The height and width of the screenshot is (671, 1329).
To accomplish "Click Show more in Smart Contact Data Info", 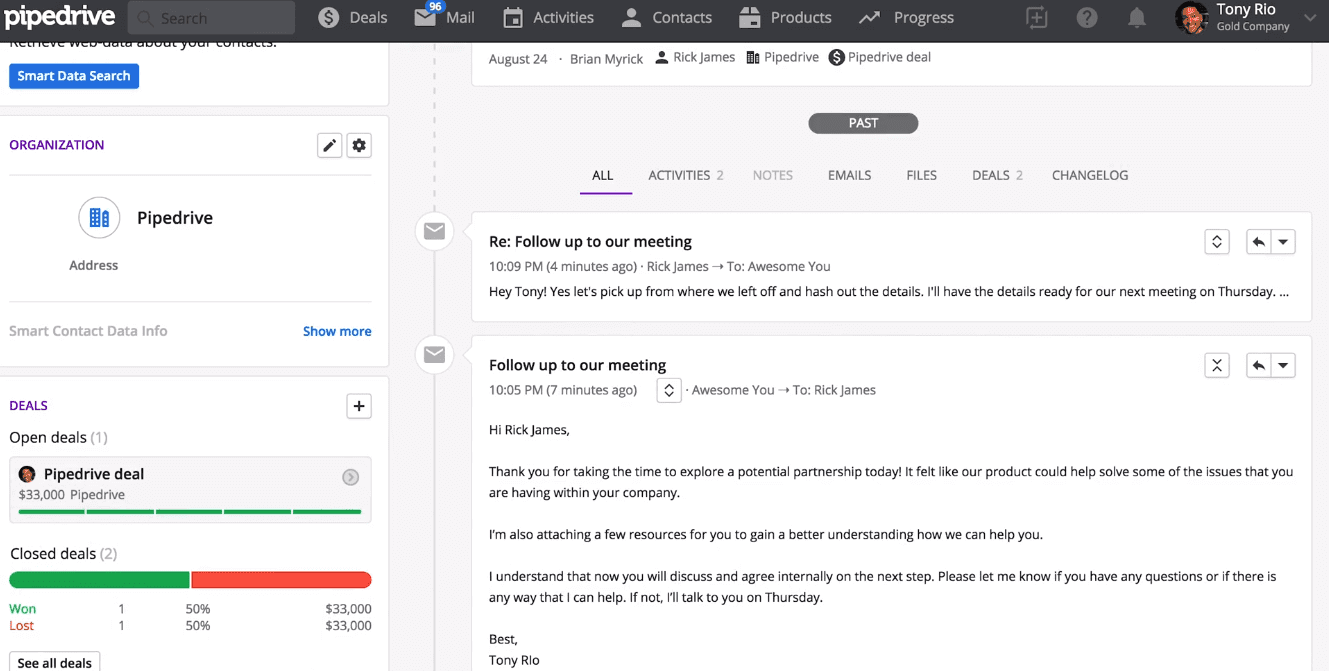I will pos(337,331).
